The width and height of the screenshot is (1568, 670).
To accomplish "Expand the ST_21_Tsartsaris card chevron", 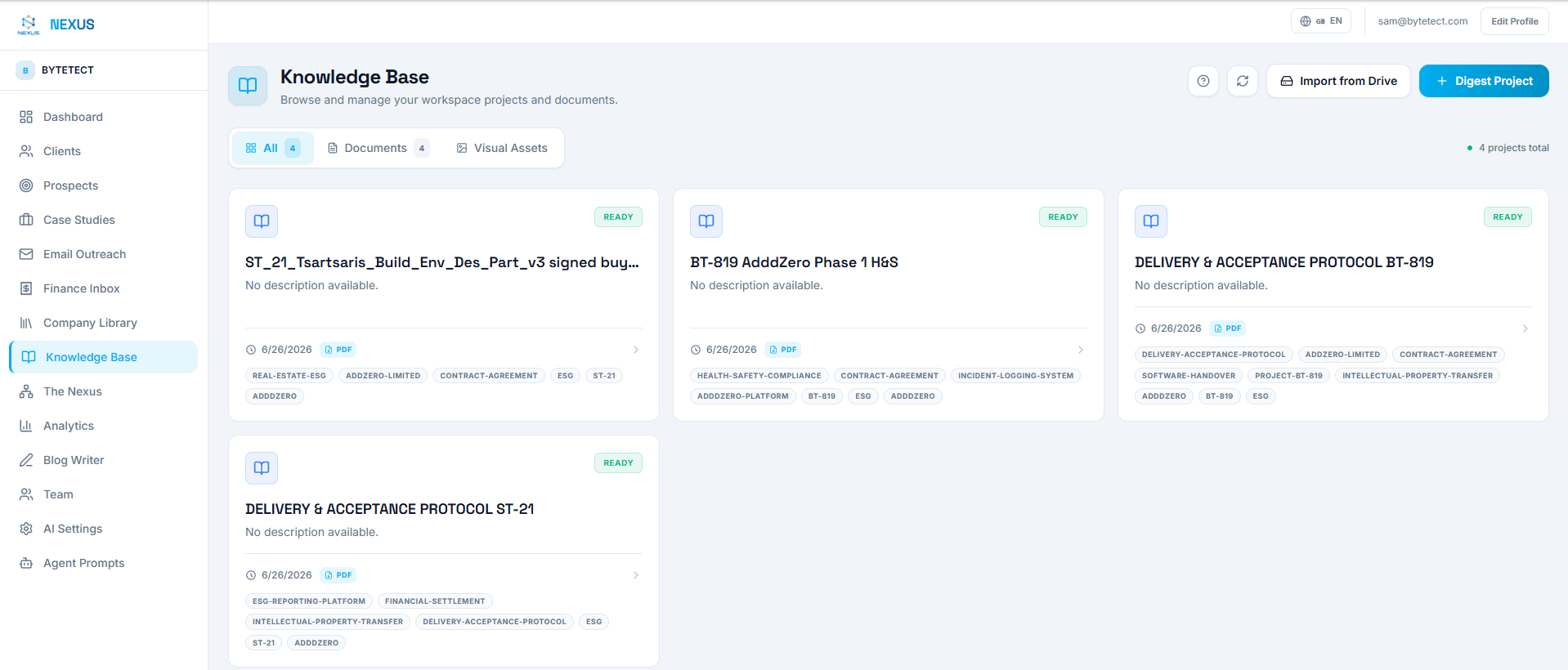I will click(x=636, y=350).
